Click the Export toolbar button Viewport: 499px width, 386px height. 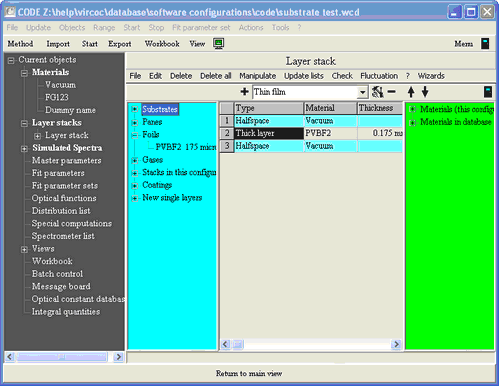120,44
